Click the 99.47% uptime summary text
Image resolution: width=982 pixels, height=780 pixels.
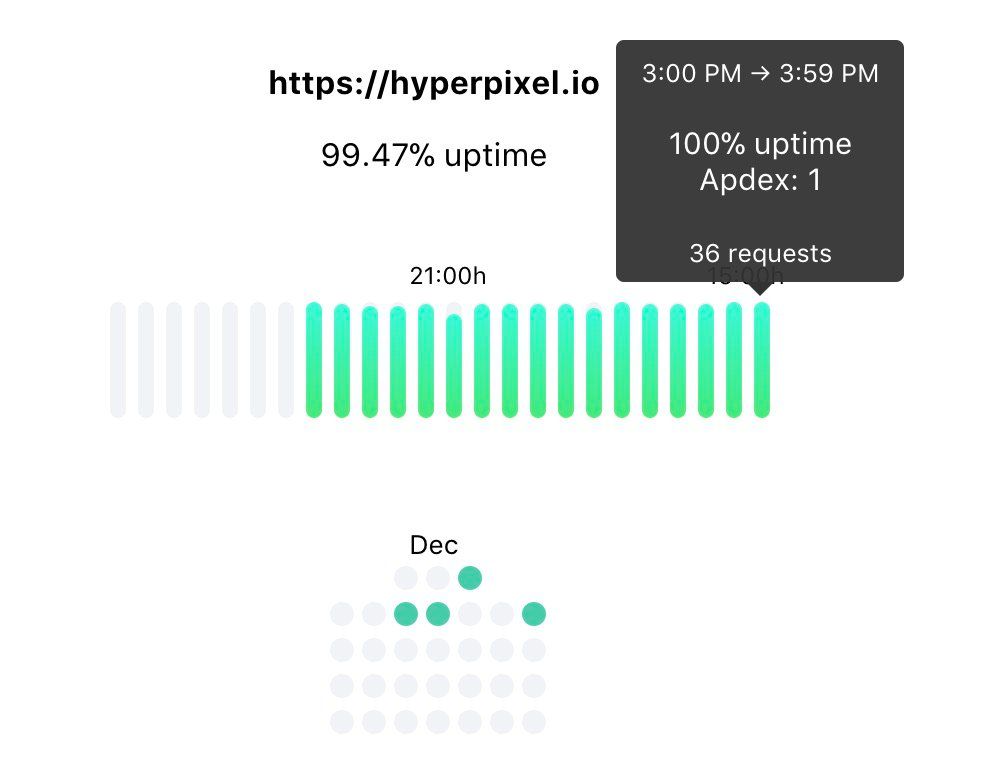[x=434, y=155]
